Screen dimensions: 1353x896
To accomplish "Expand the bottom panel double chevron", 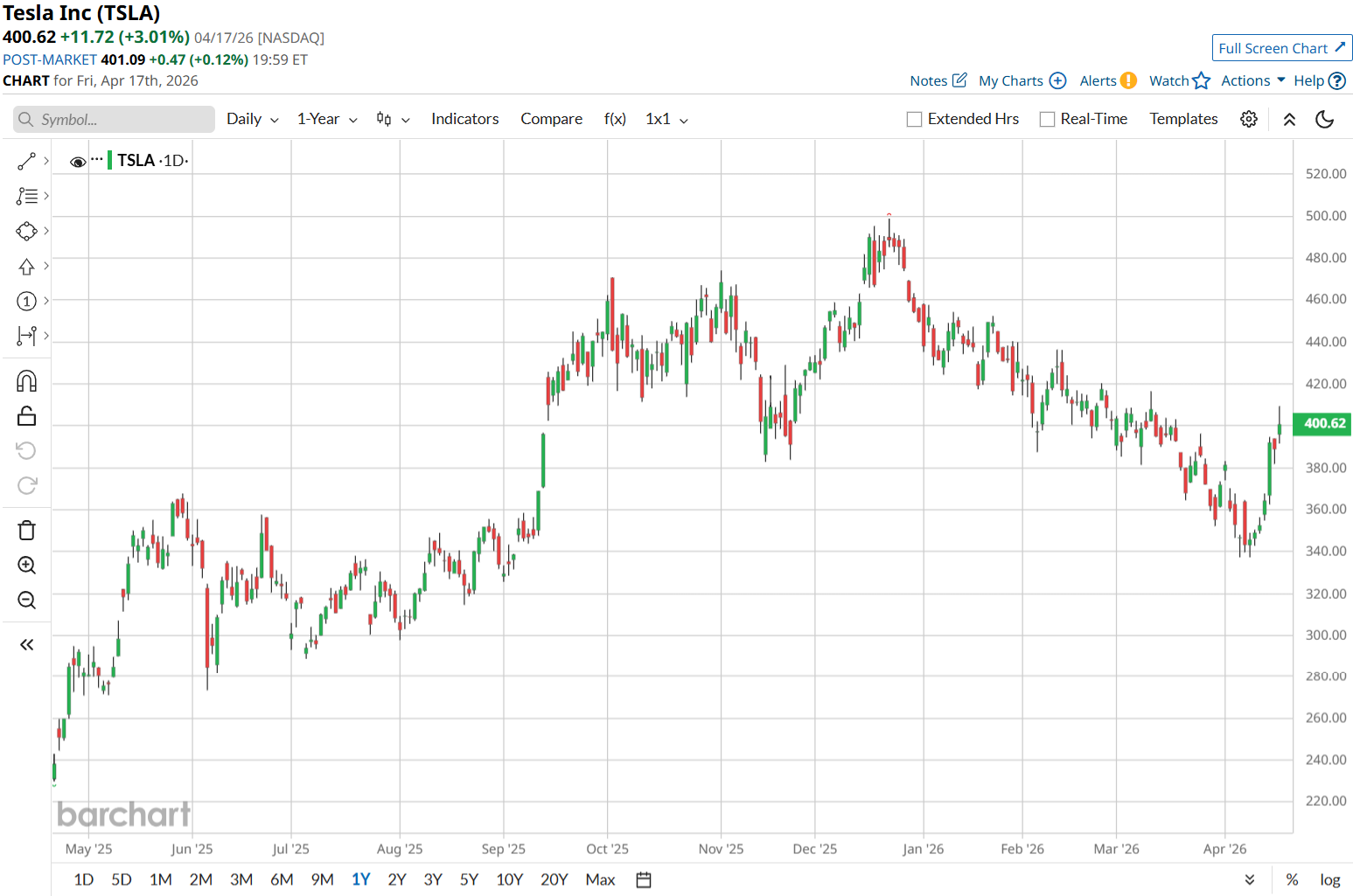I will pyautogui.click(x=1250, y=880).
